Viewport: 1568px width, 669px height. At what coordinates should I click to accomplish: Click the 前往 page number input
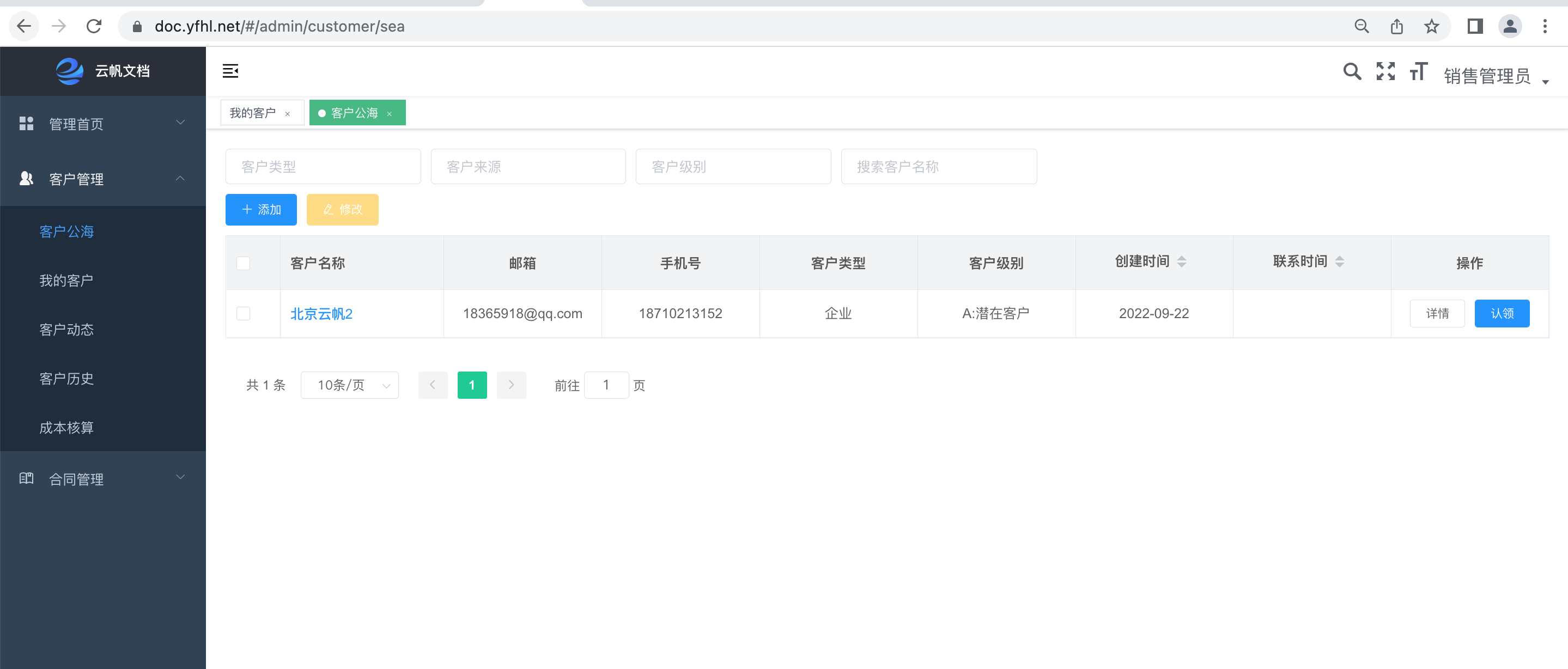coord(606,385)
